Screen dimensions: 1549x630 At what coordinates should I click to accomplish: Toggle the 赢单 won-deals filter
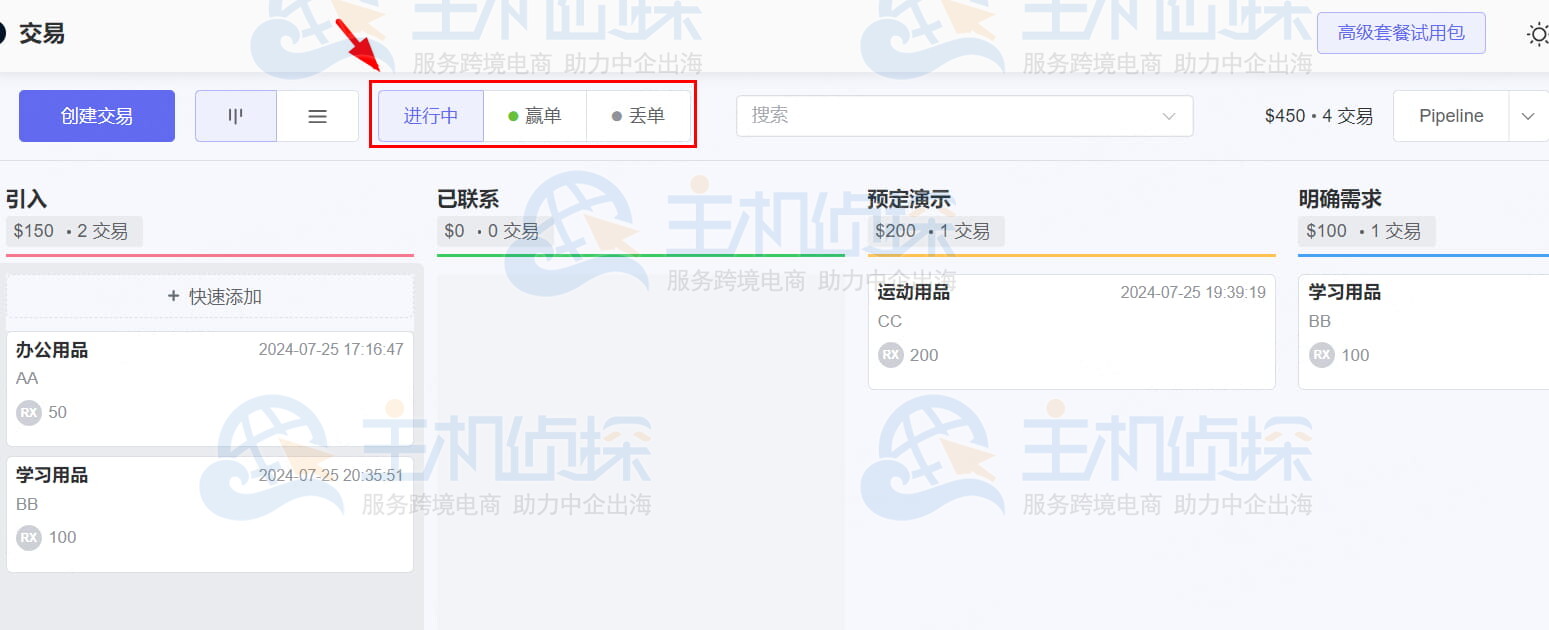(x=538, y=114)
